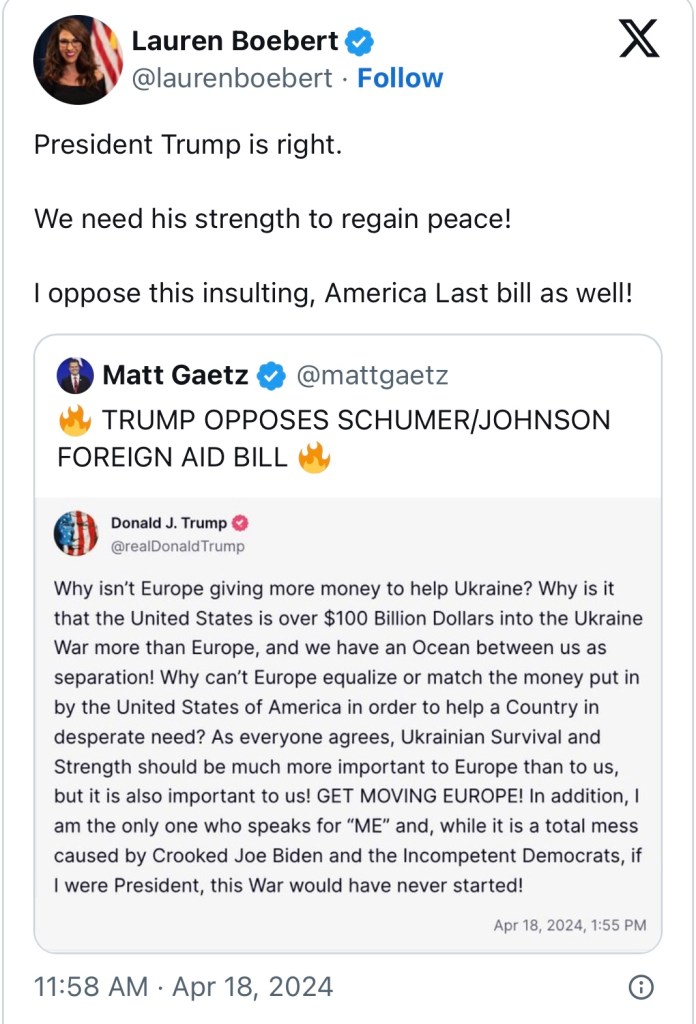Open Lauren Boebert's profile picture
696x1024 pixels.
point(78,60)
